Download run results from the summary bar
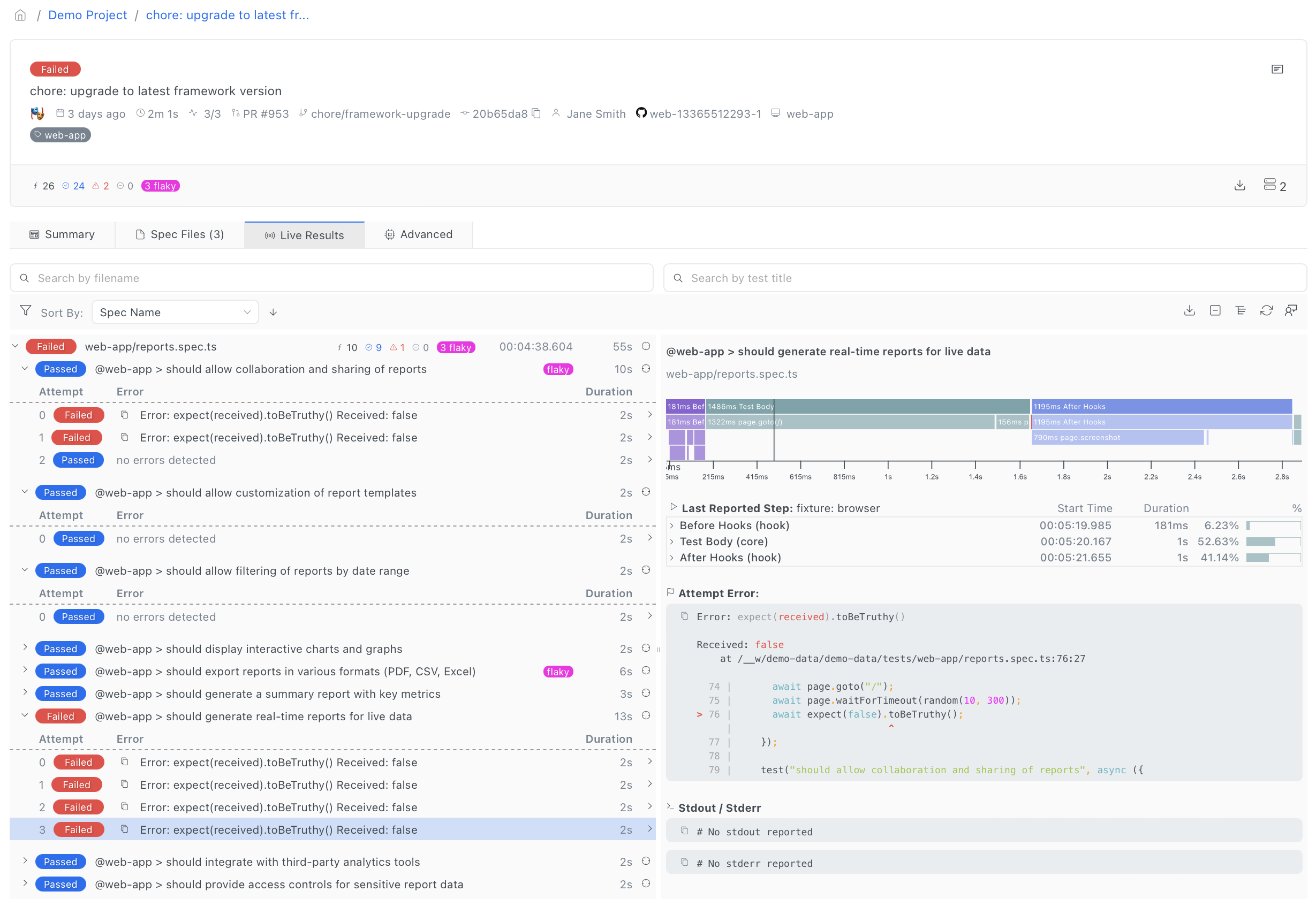The width and height of the screenshot is (1316, 899). click(x=1239, y=185)
